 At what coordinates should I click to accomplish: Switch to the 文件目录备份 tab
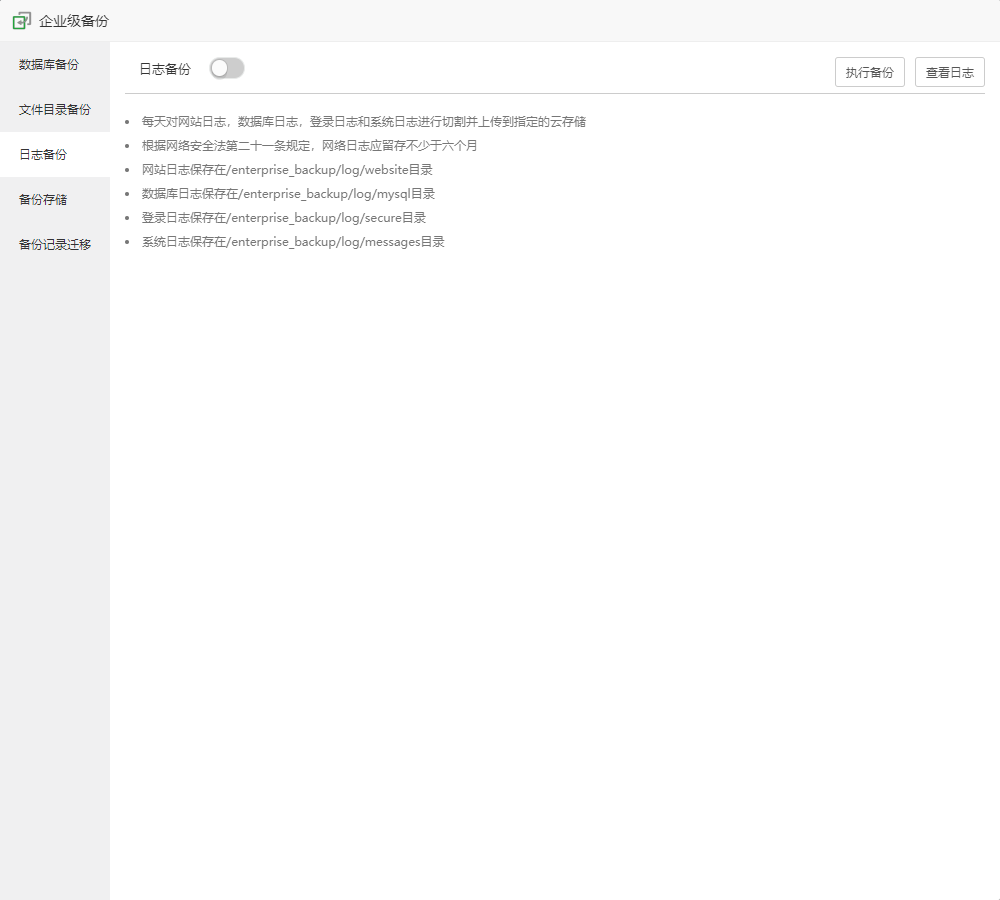54,110
